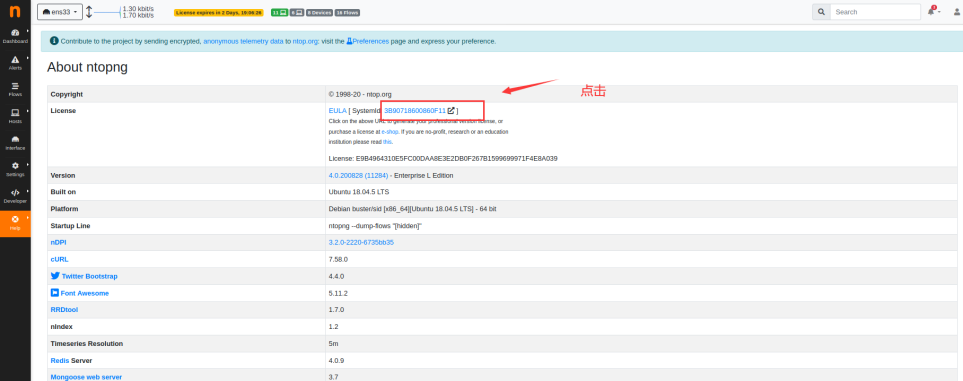
Task: Click the search magnifier icon
Action: tap(821, 12)
